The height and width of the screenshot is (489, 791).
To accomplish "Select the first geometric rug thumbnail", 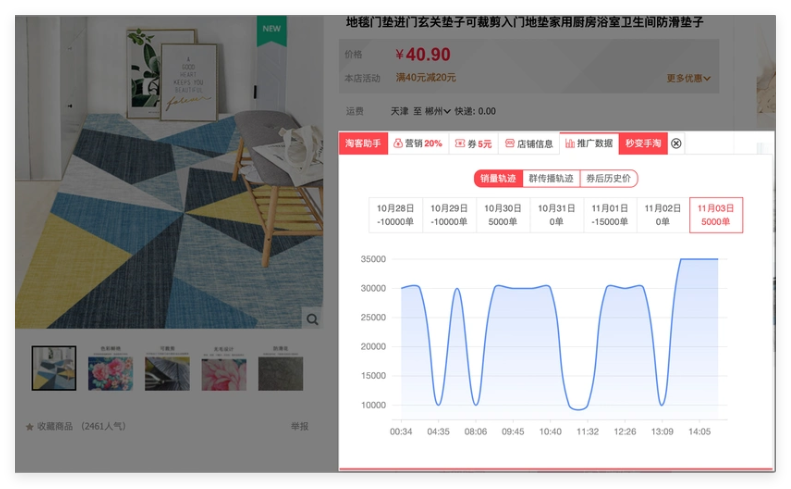I will click(x=54, y=368).
